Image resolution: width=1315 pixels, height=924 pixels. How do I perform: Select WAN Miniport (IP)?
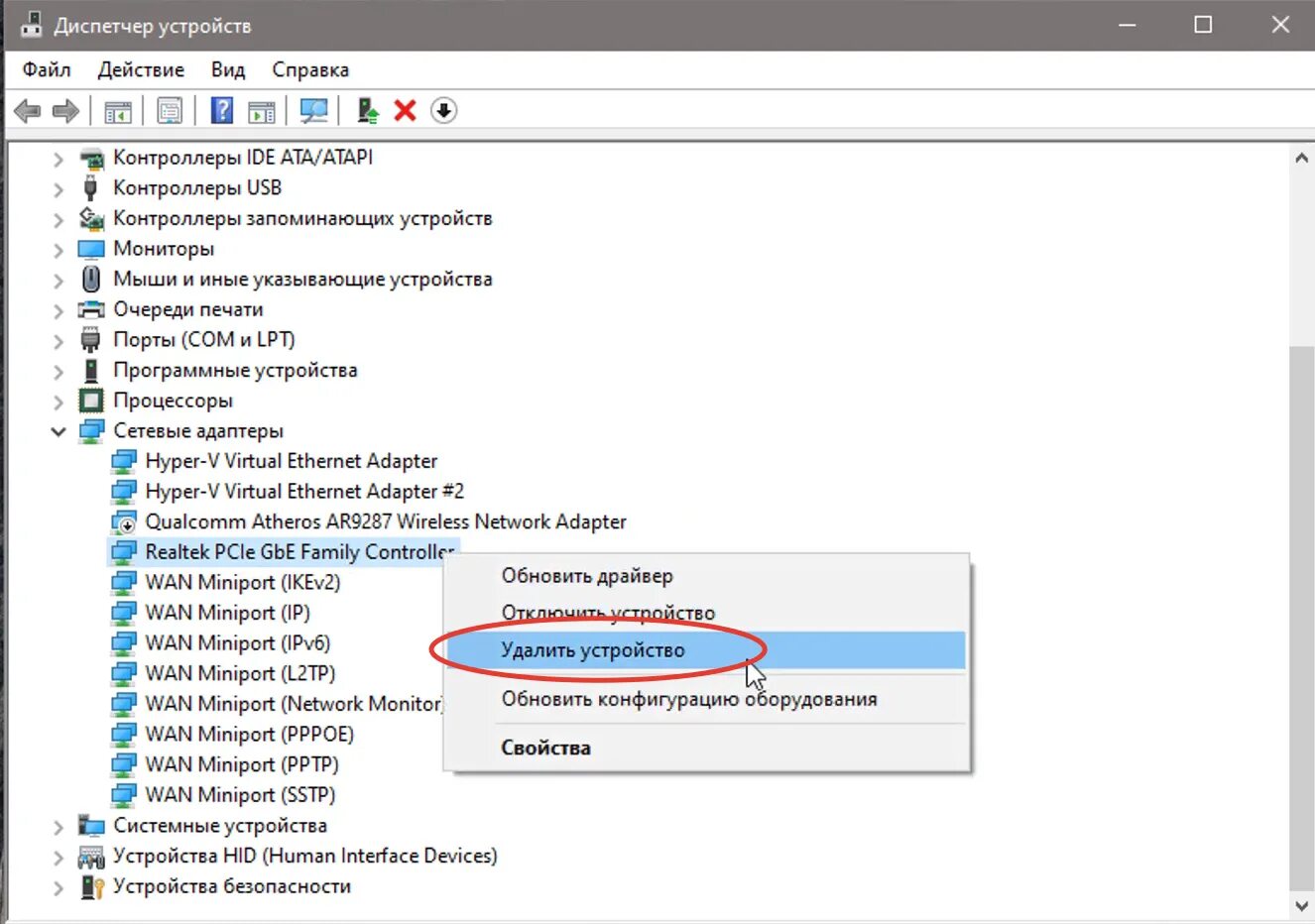coord(227,613)
